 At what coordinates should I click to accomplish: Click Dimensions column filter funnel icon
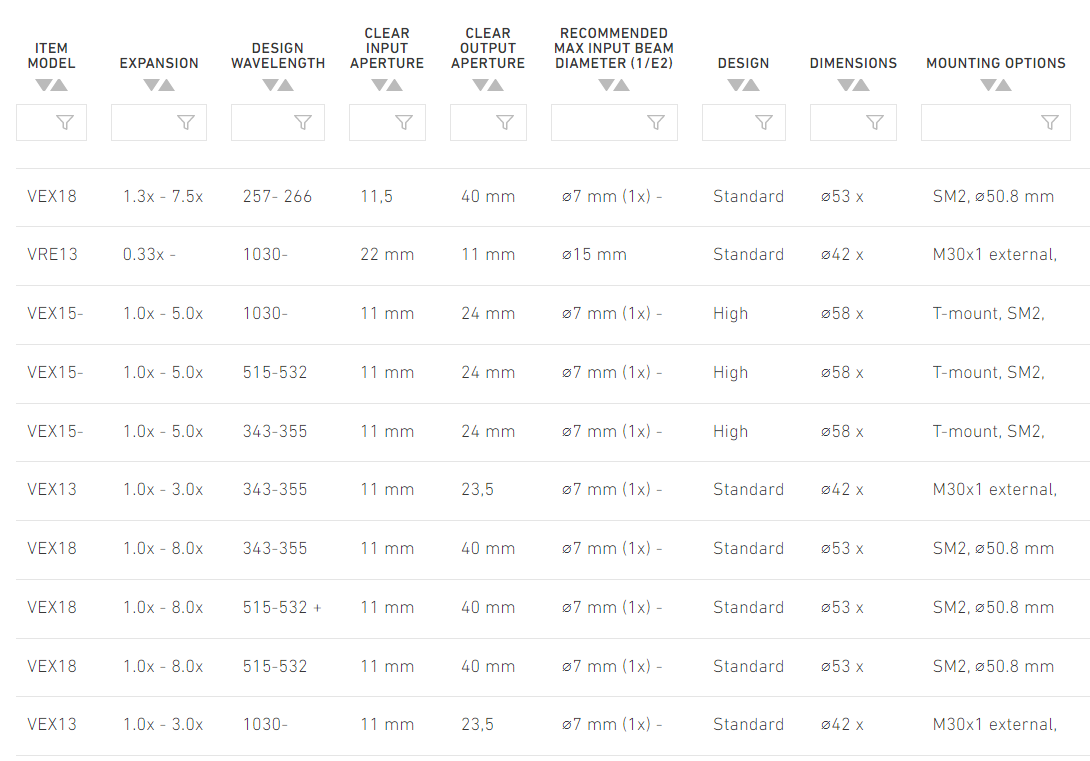pos(875,123)
